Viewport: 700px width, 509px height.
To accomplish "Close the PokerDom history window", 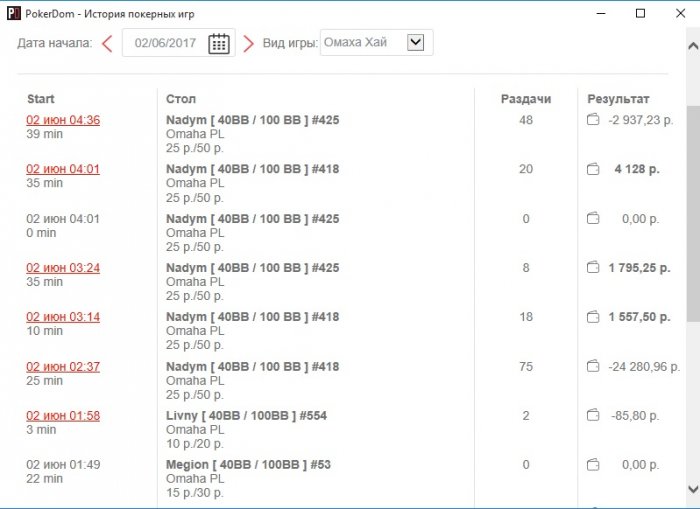I will tap(680, 13).
